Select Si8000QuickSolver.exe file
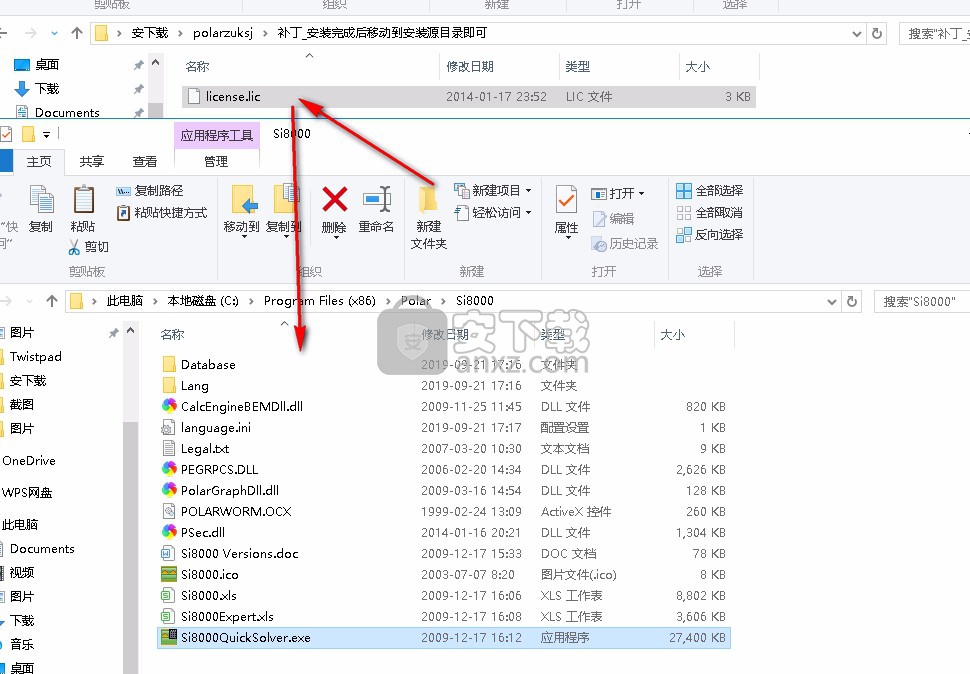Screen dimensions: 970x674 tap(245, 638)
